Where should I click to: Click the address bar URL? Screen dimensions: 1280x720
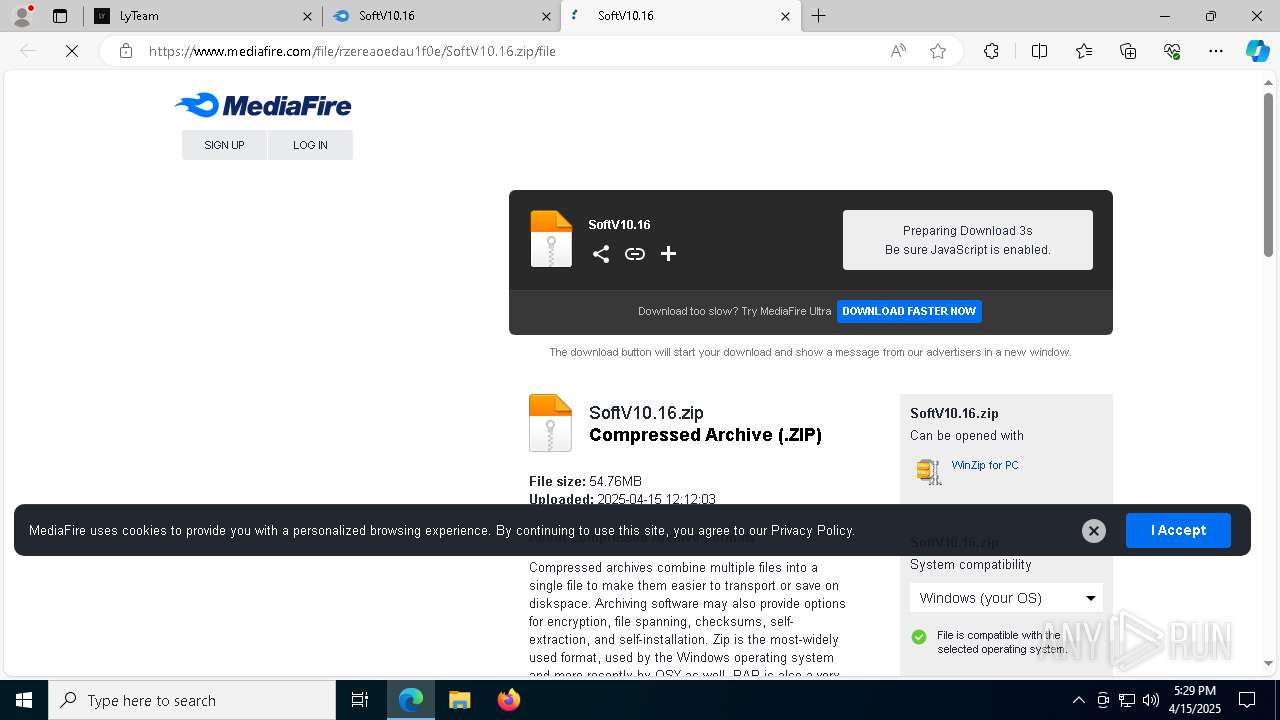[x=352, y=51]
